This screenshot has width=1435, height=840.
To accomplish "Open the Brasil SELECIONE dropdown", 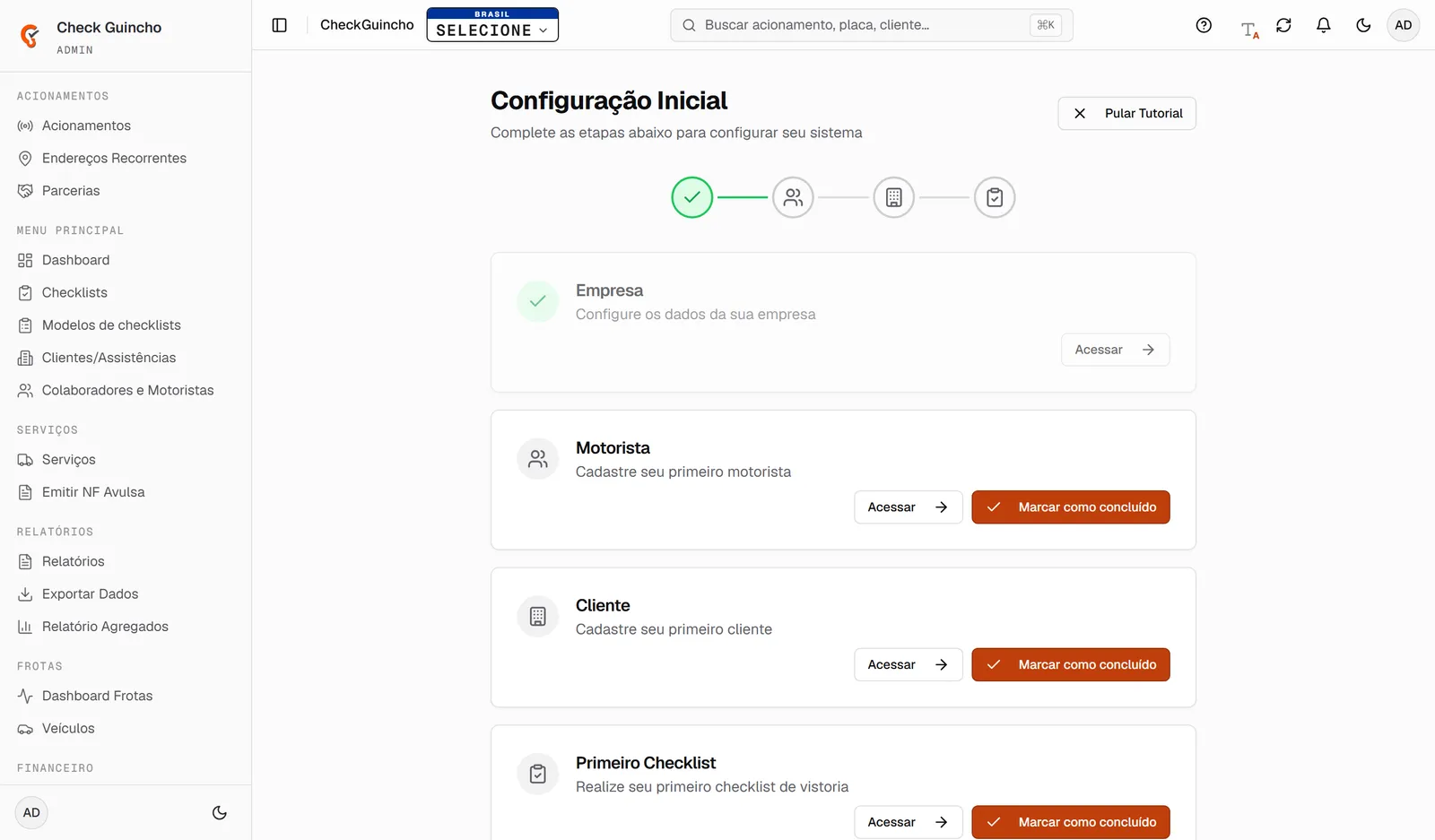I will (492, 25).
